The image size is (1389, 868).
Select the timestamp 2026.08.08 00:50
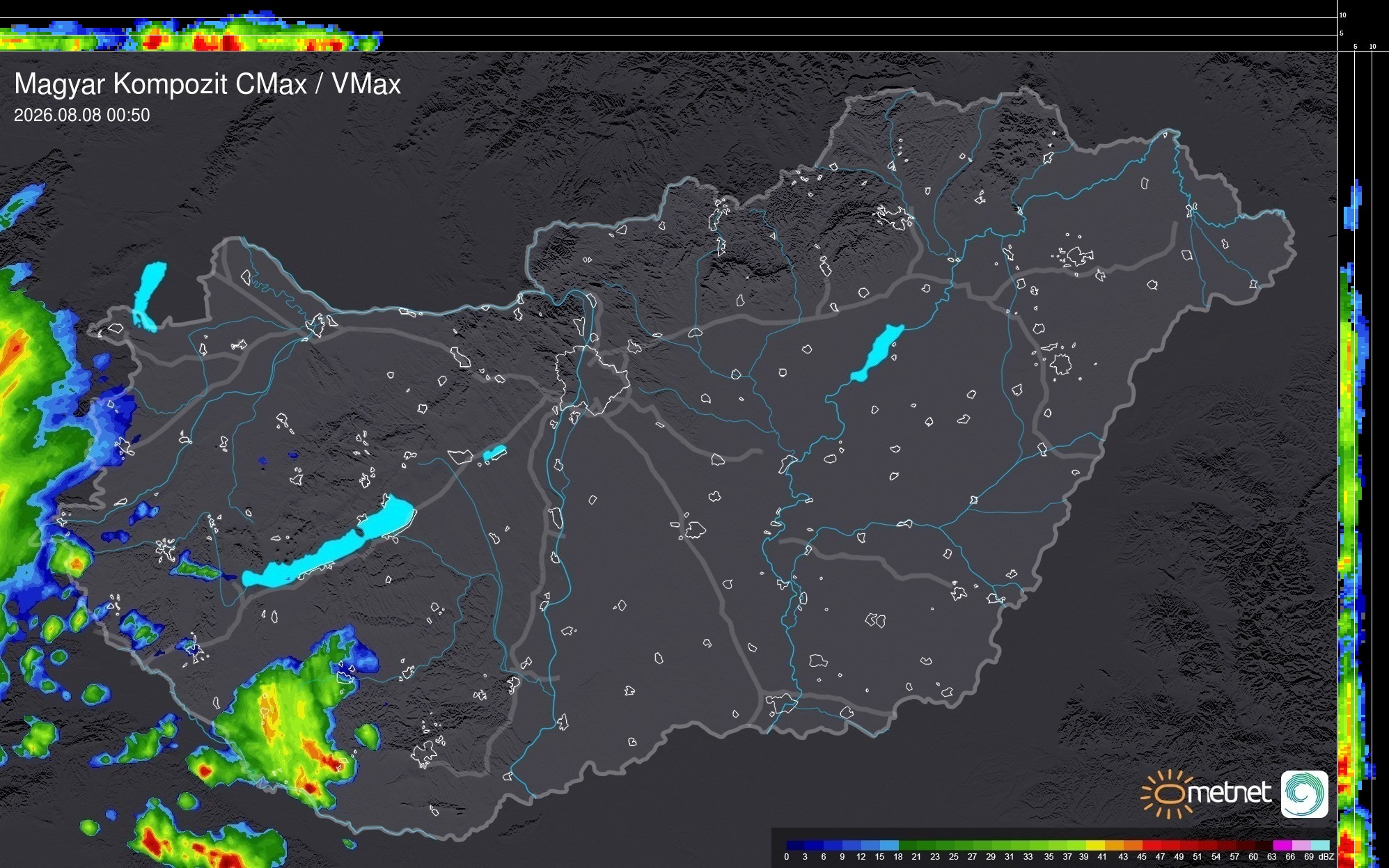click(82, 115)
